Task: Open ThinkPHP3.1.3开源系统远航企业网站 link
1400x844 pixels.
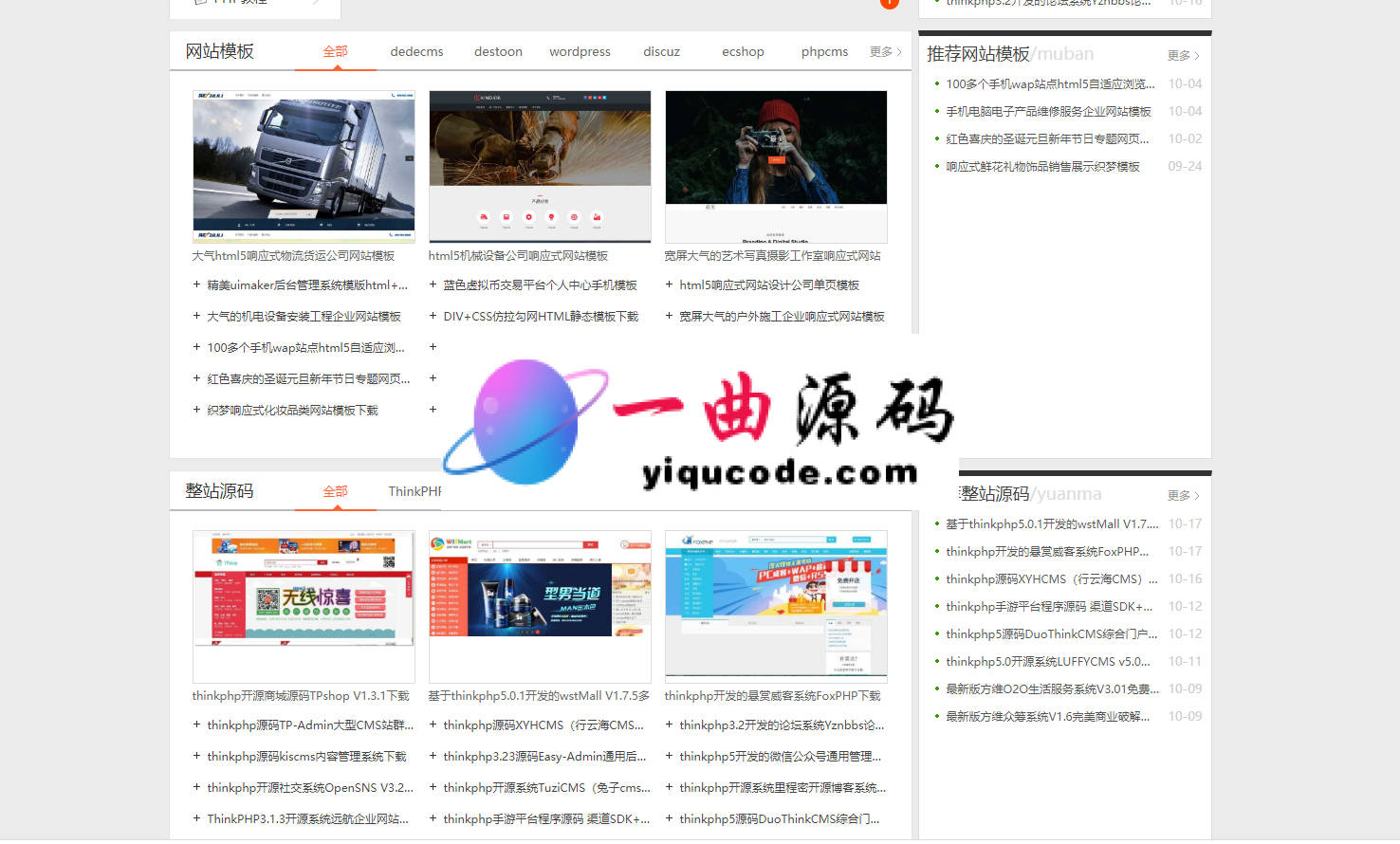Action: pyautogui.click(x=307, y=818)
